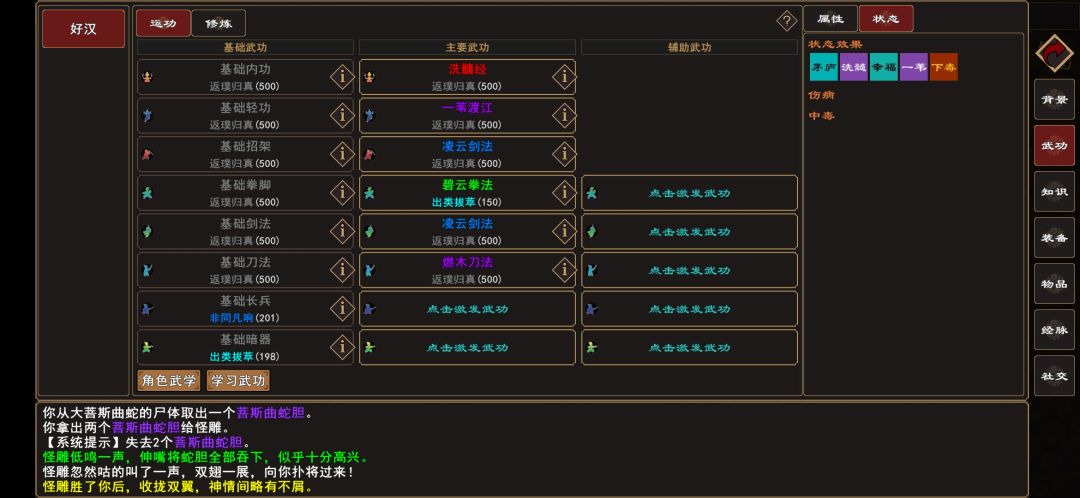
Task: Switch to the 属性 tab
Action: coord(831,19)
